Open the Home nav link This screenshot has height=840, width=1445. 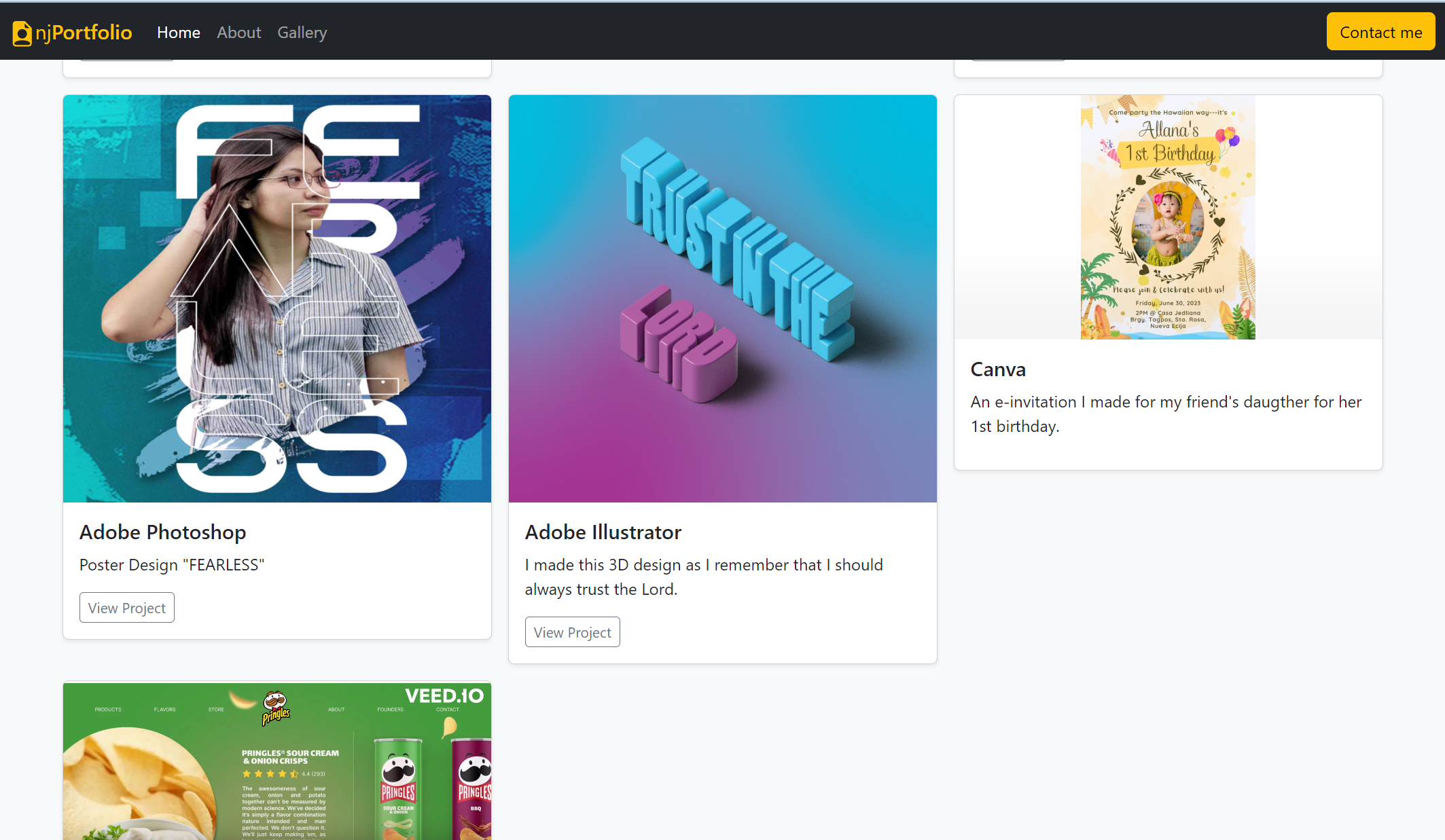point(178,33)
